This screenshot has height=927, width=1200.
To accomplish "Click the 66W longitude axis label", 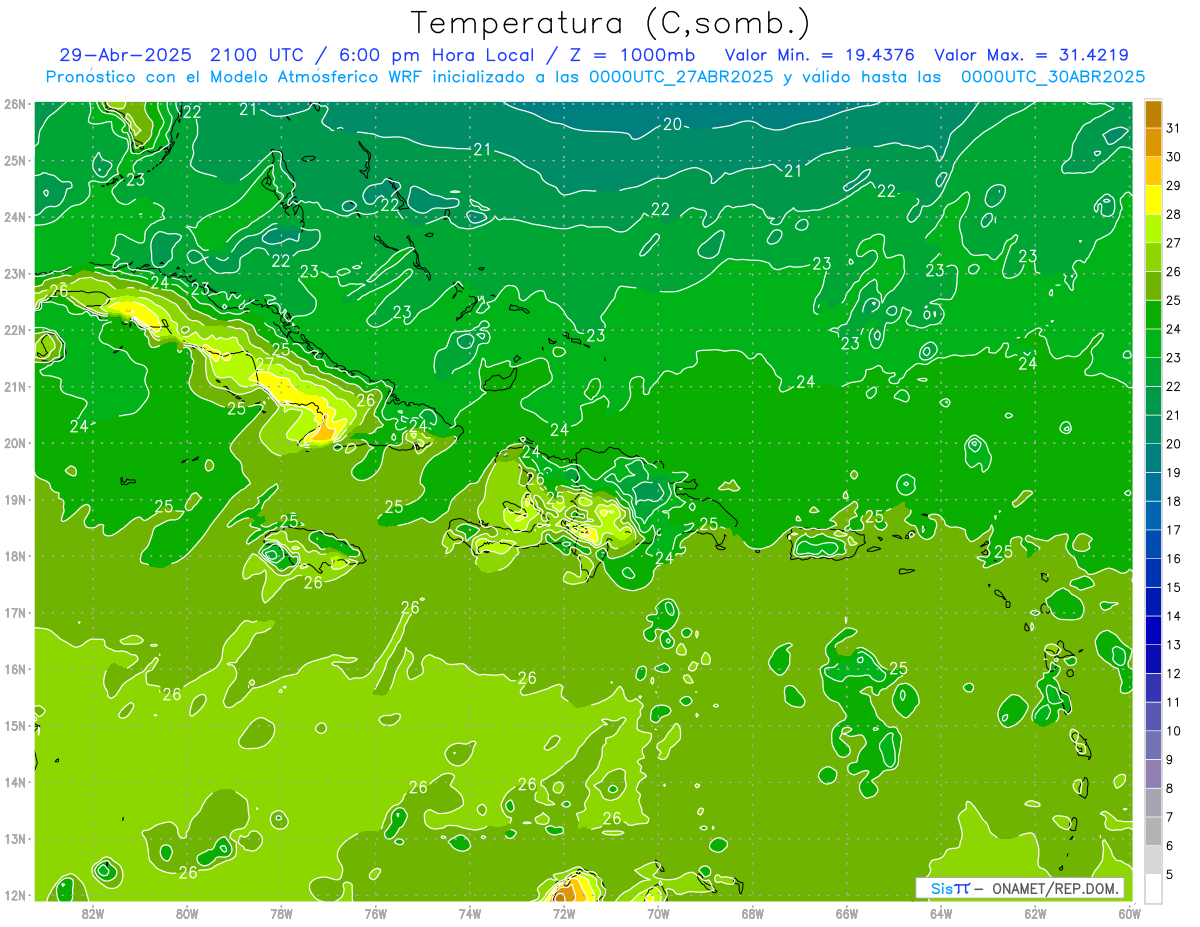I will (x=847, y=912).
